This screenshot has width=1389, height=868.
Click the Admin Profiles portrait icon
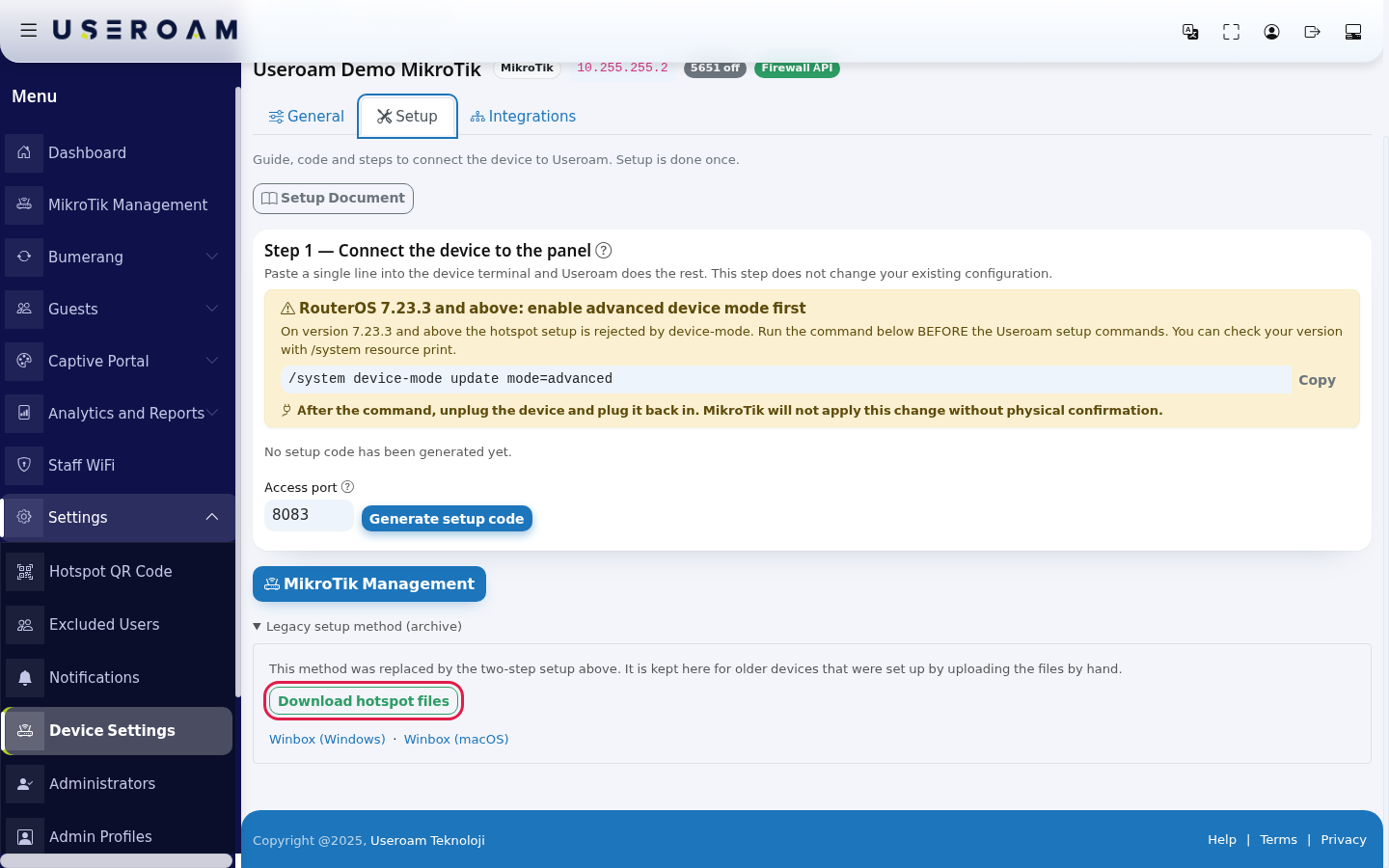click(25, 837)
